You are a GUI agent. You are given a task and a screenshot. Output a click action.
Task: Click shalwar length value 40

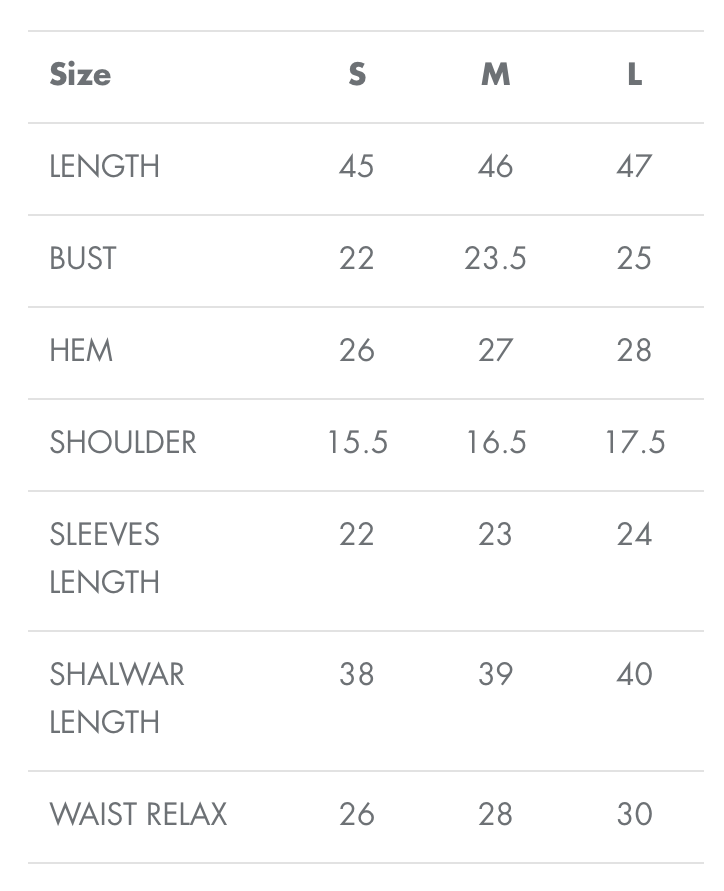[x=634, y=675]
